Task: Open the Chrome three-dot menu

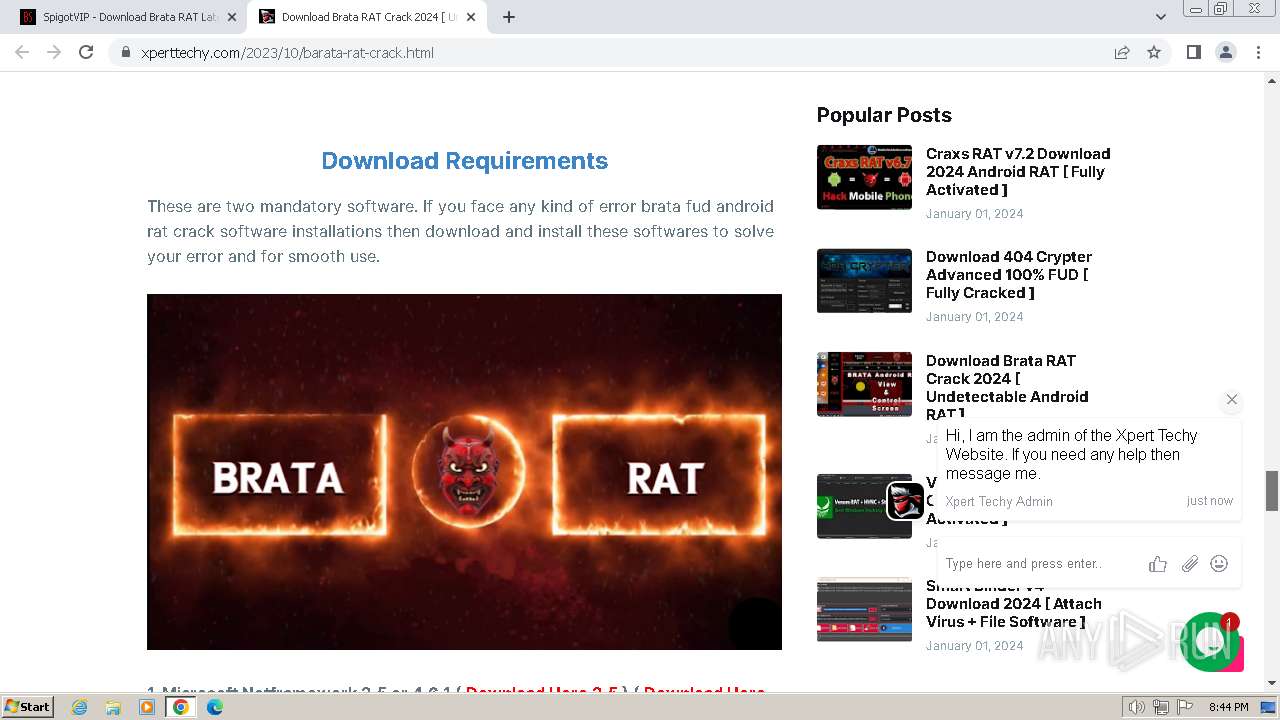Action: point(1258,52)
